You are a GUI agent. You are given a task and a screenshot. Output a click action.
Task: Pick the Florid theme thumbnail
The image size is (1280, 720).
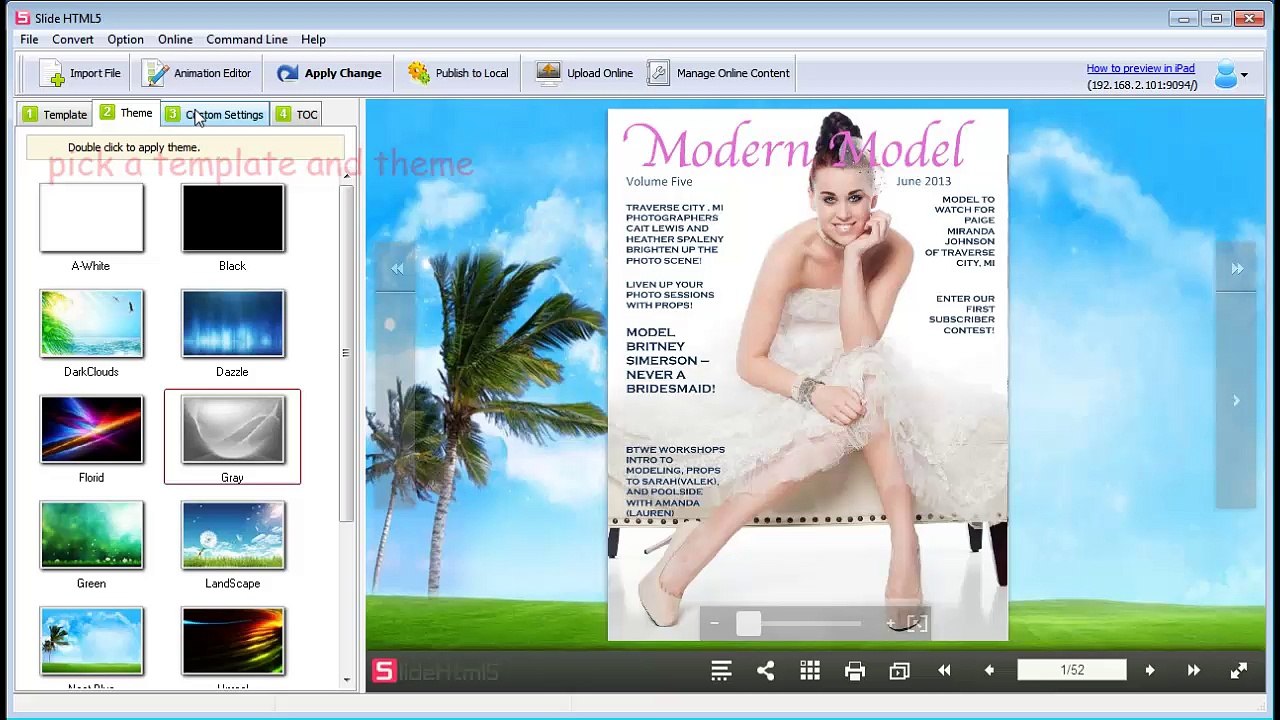(x=91, y=430)
